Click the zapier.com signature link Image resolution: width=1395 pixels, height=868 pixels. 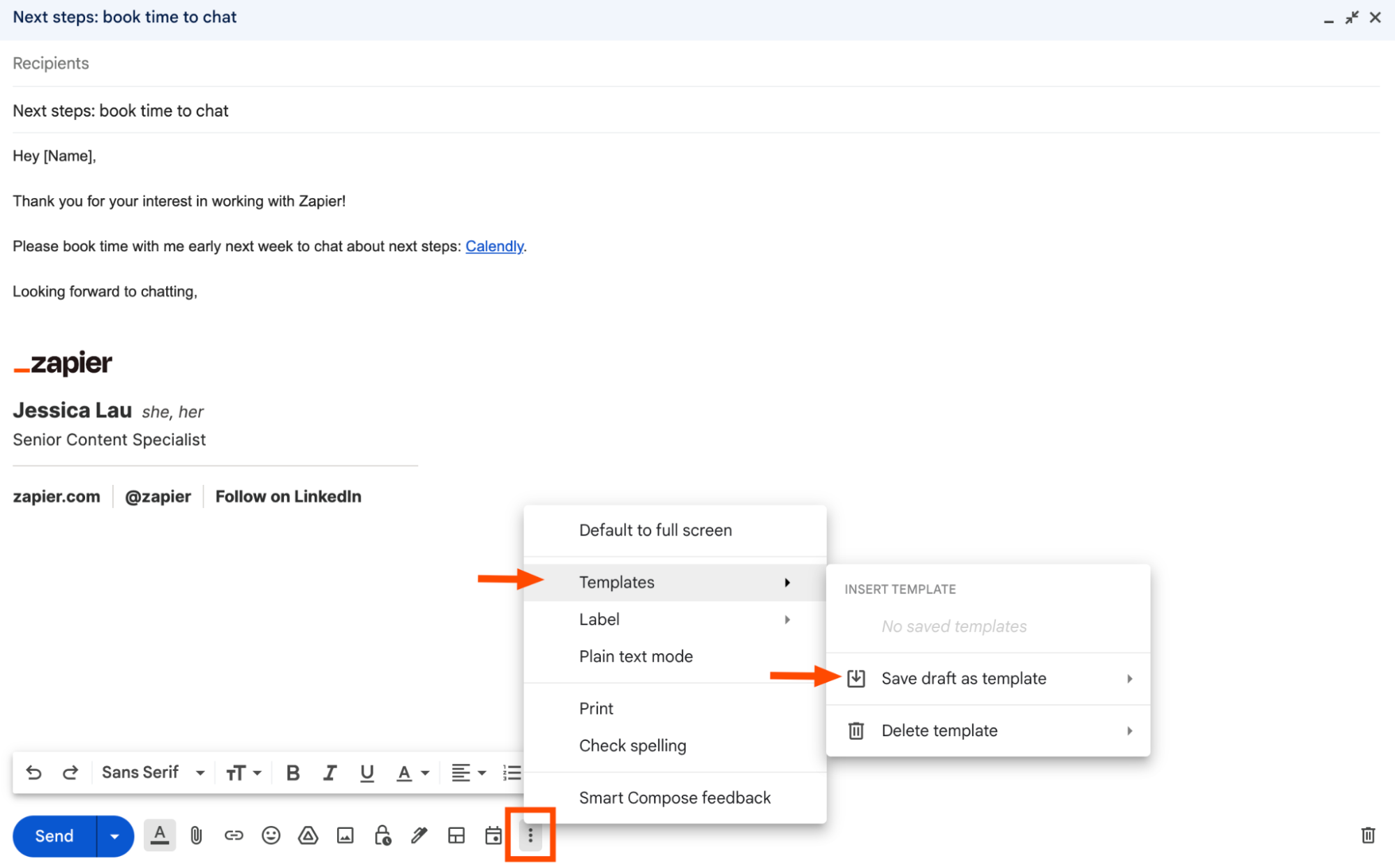pos(57,496)
